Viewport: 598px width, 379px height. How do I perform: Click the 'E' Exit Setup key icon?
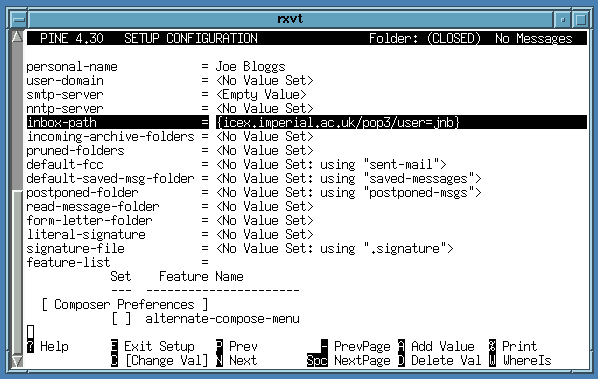(x=114, y=346)
